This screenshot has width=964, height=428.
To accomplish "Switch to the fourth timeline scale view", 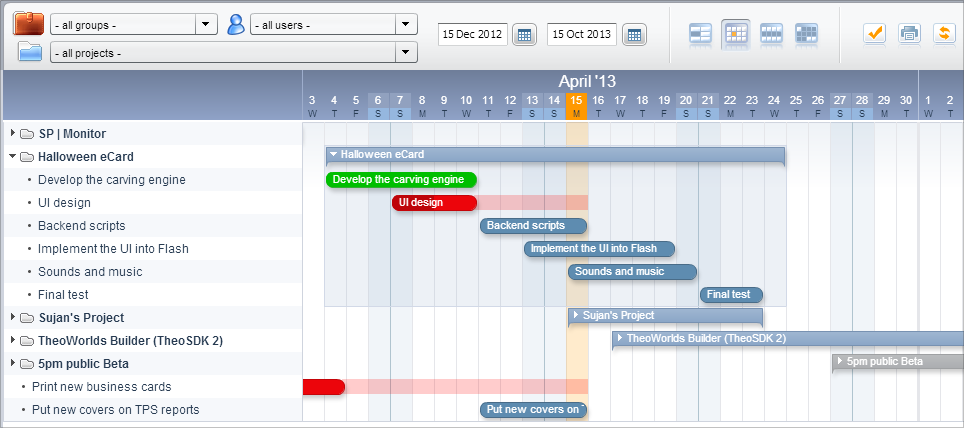I will pyautogui.click(x=806, y=33).
